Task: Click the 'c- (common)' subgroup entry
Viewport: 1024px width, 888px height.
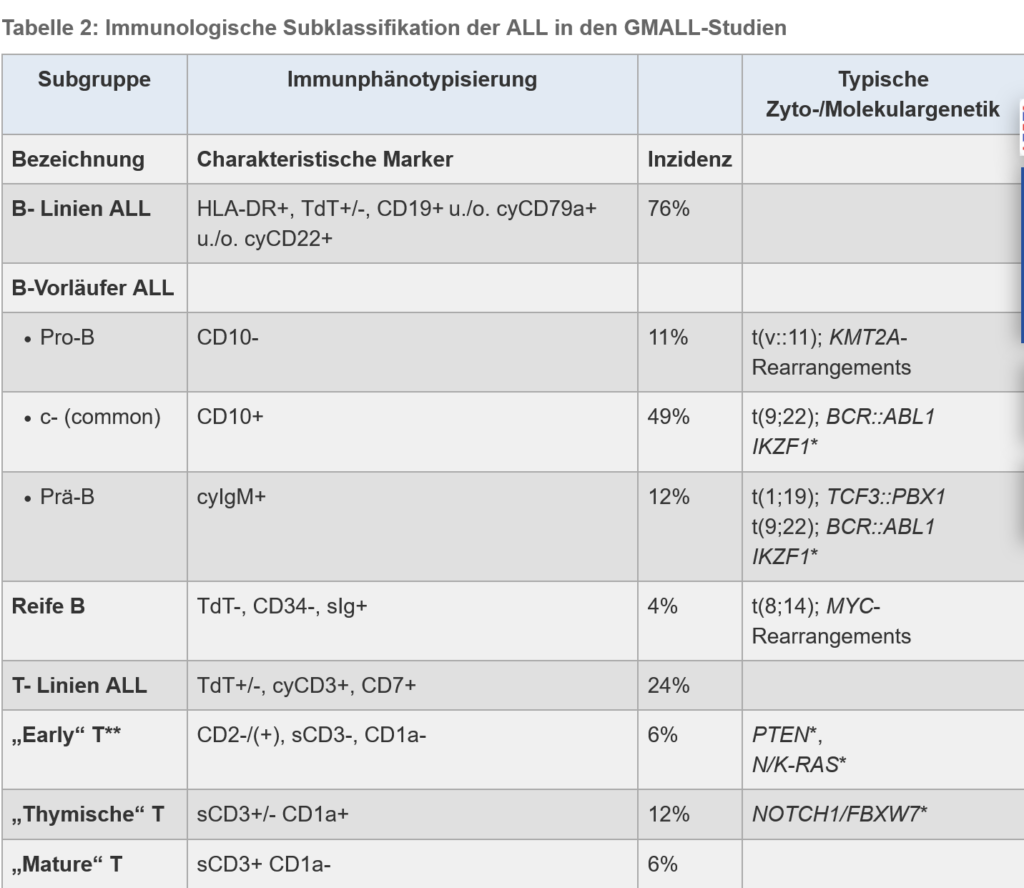Action: point(100,417)
